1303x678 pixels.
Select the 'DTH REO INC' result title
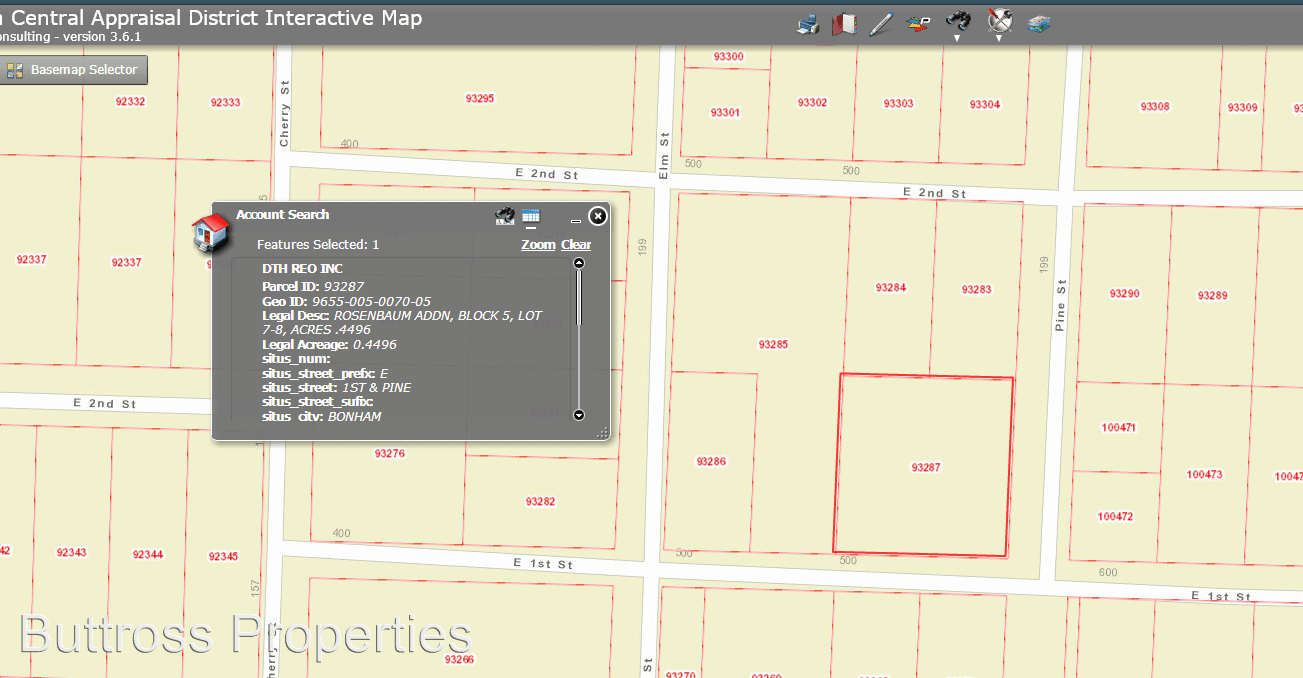(302, 269)
